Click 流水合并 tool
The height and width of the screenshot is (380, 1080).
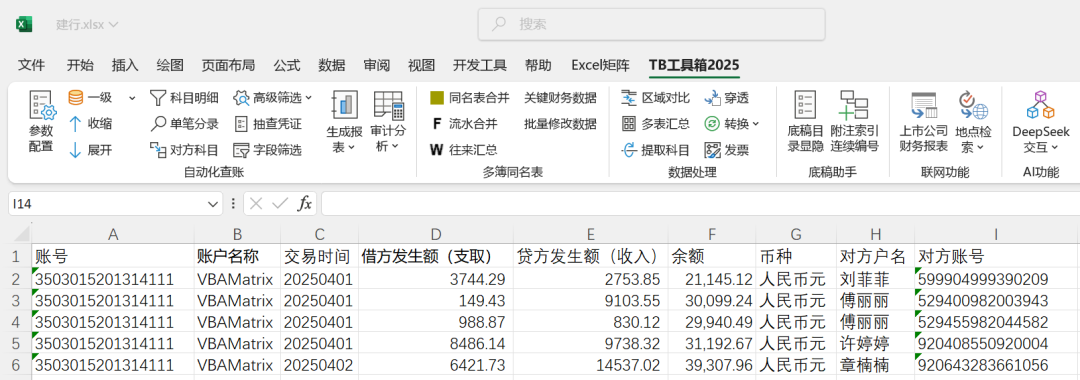tap(464, 124)
